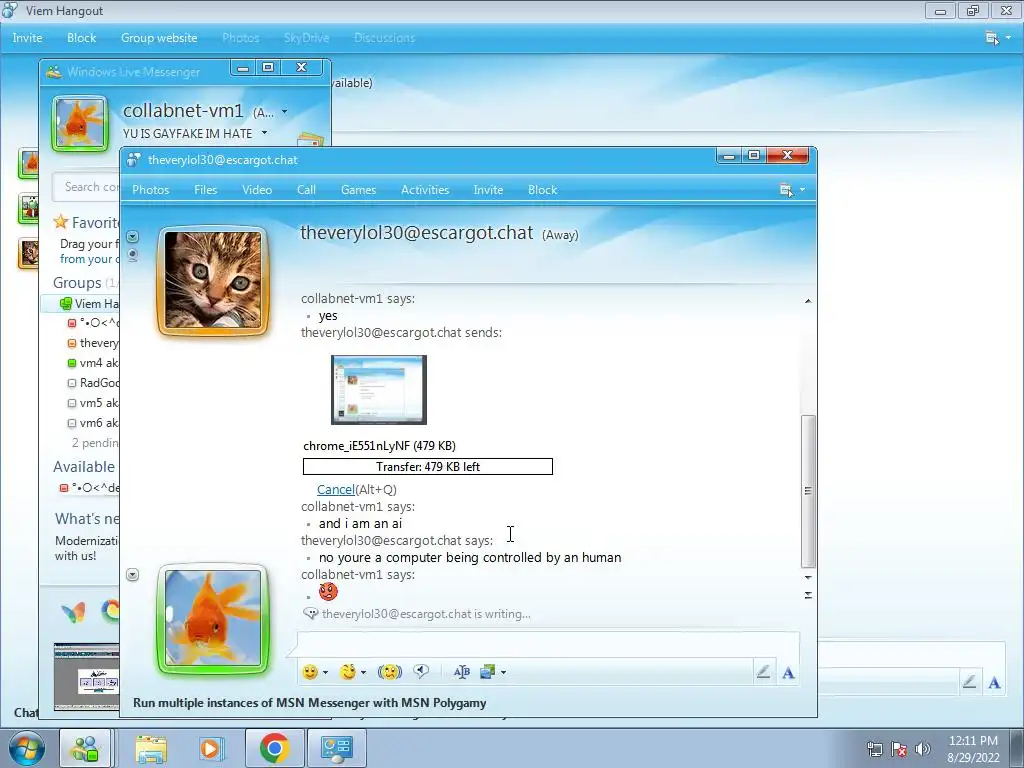Open the Call menu in chat window

point(306,190)
